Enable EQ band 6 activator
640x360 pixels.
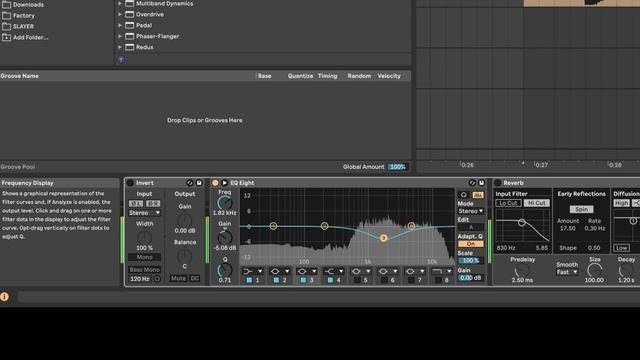pyautogui.click(x=384, y=280)
